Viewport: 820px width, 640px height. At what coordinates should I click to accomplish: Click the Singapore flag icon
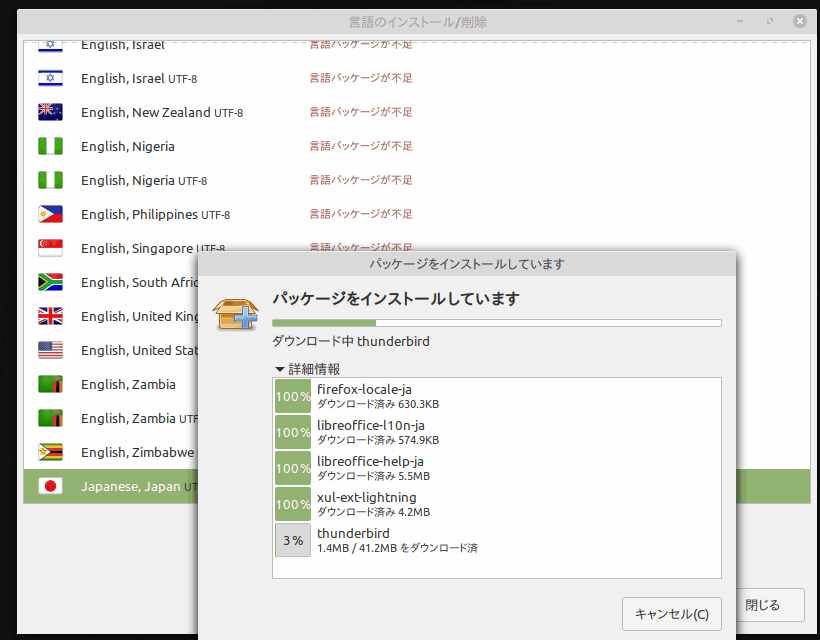tap(50, 247)
